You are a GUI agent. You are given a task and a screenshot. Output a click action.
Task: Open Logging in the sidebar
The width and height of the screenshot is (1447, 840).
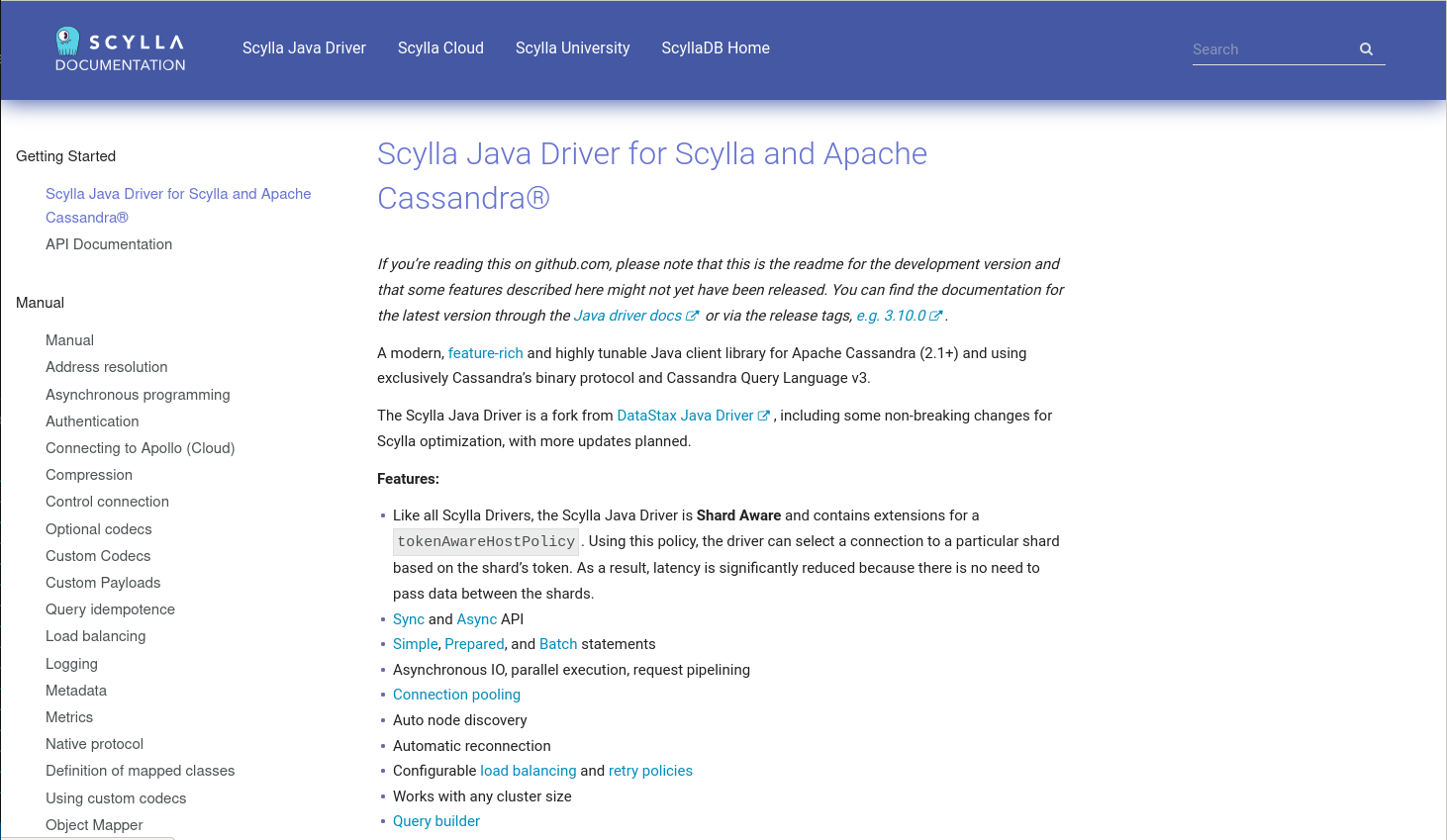pos(71,664)
